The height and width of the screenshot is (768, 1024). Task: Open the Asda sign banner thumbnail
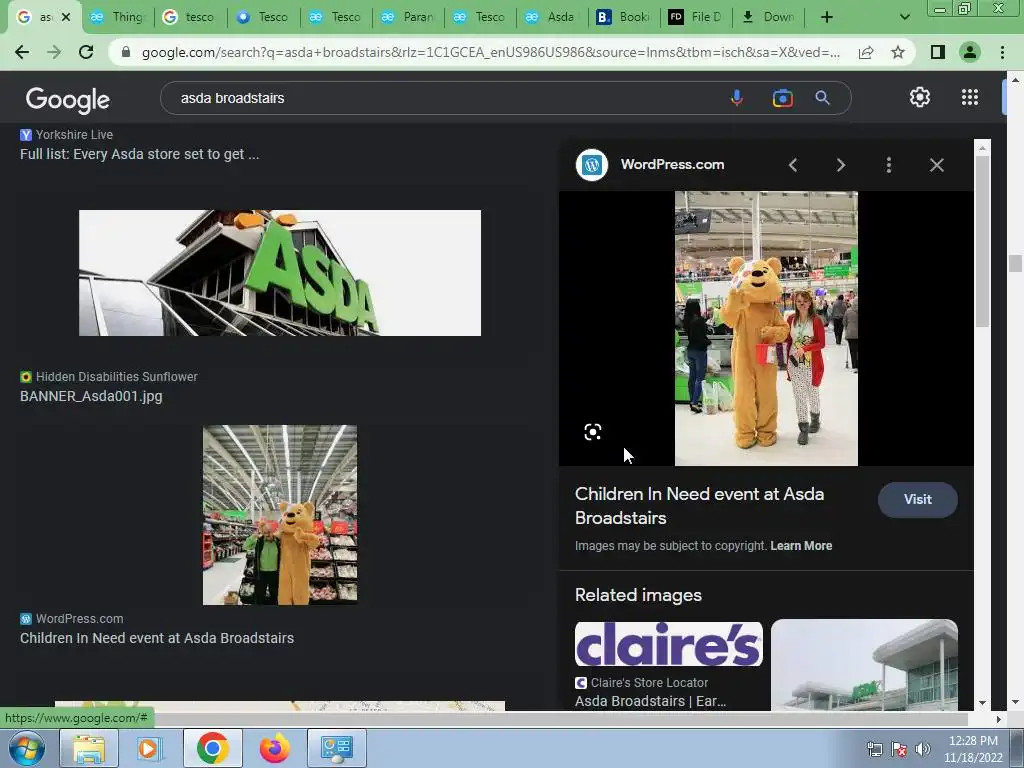coord(280,273)
